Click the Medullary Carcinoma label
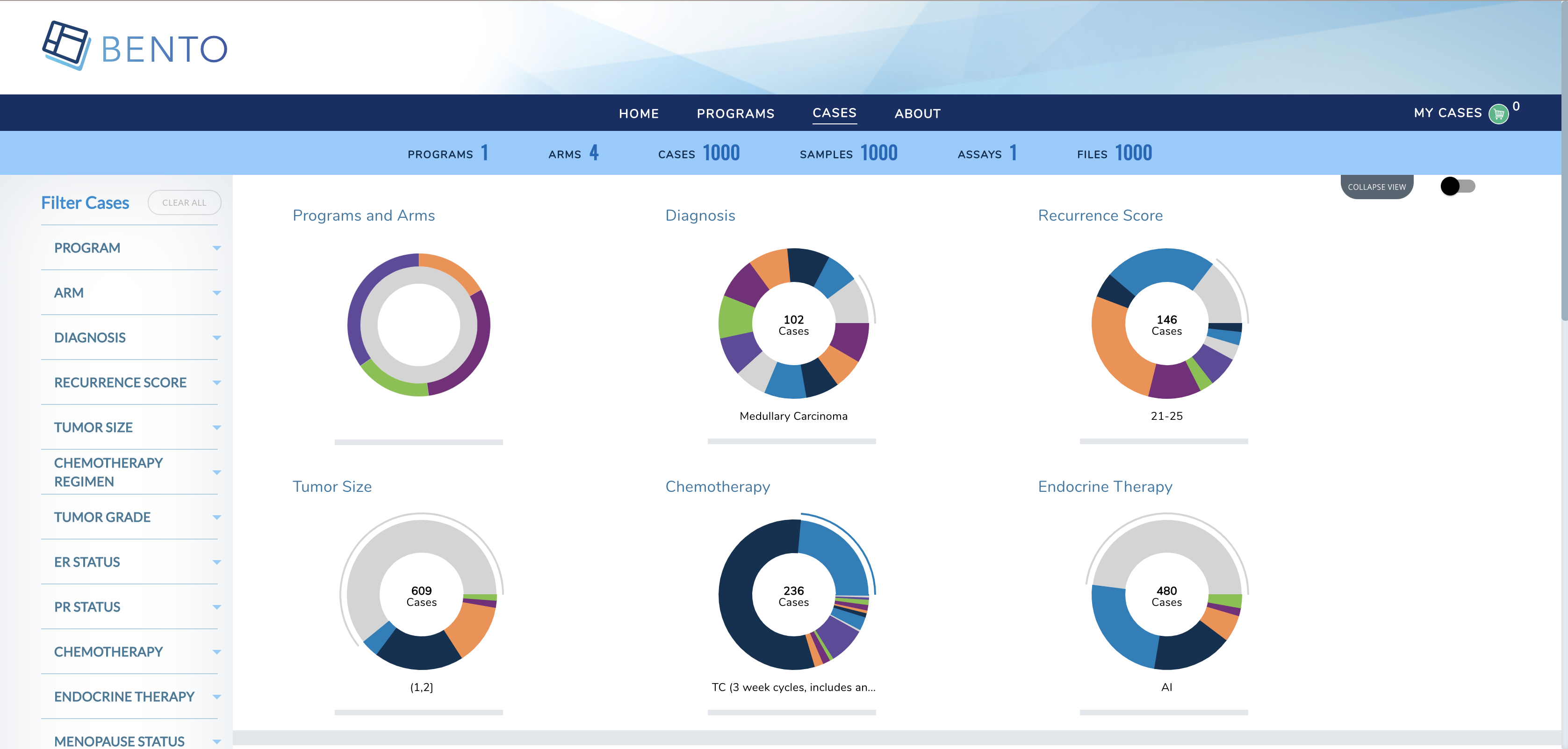 [x=793, y=416]
